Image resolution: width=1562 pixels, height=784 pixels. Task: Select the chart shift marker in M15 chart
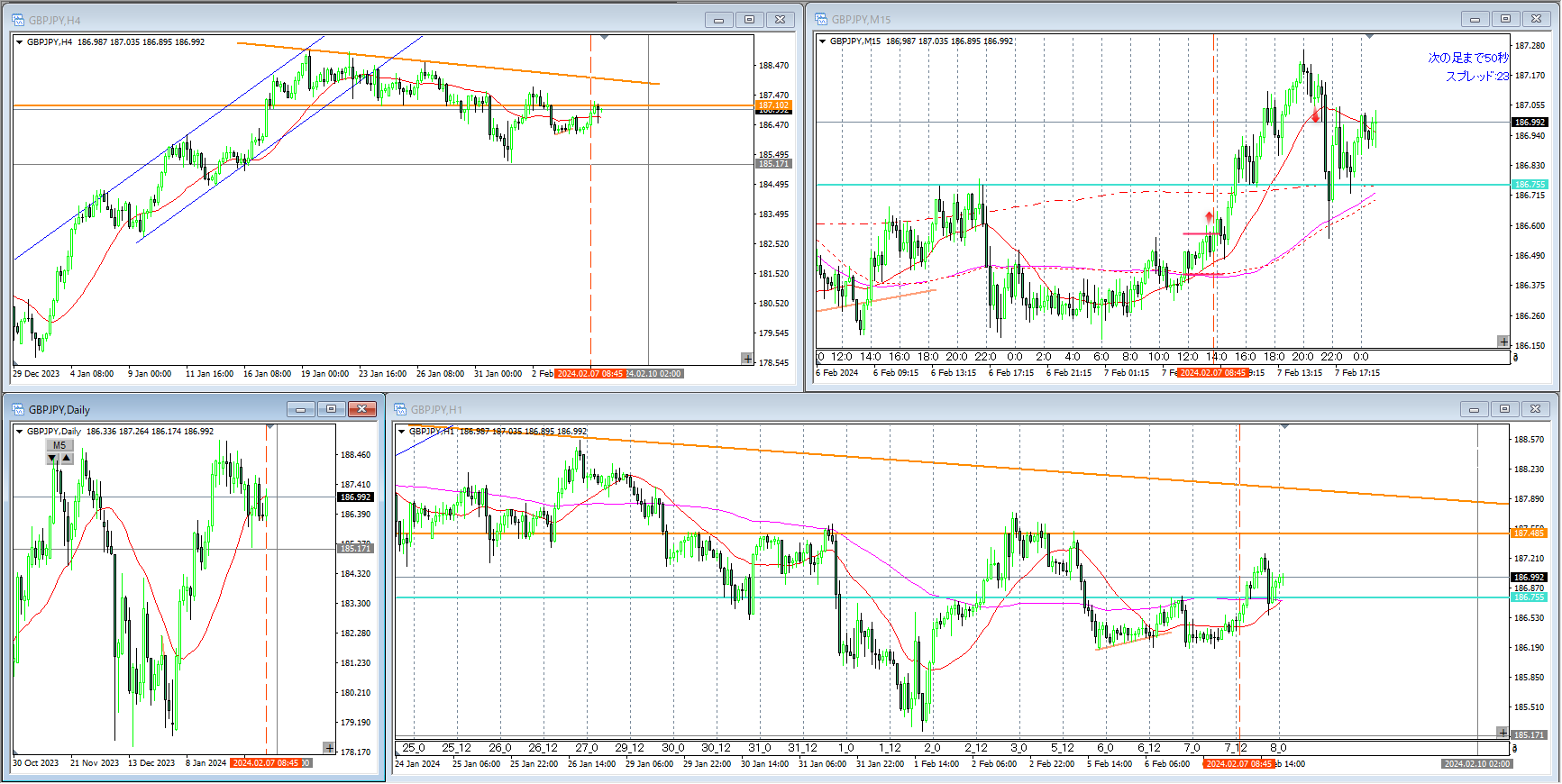tap(1369, 37)
